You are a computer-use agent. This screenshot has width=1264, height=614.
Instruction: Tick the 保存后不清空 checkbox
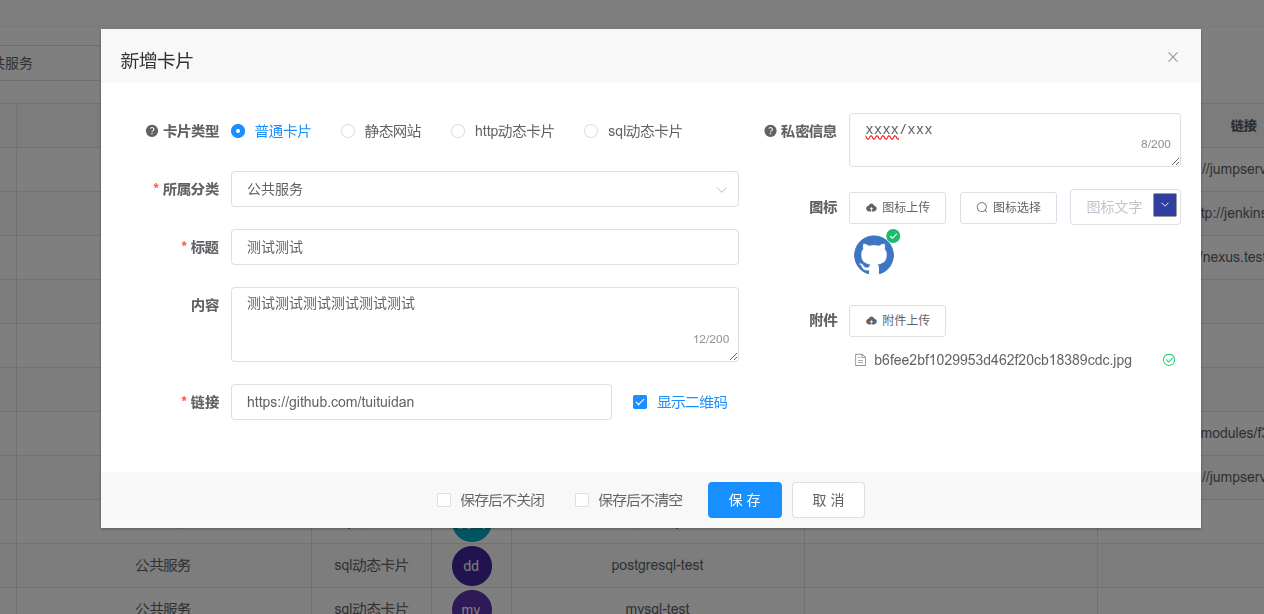tap(582, 500)
